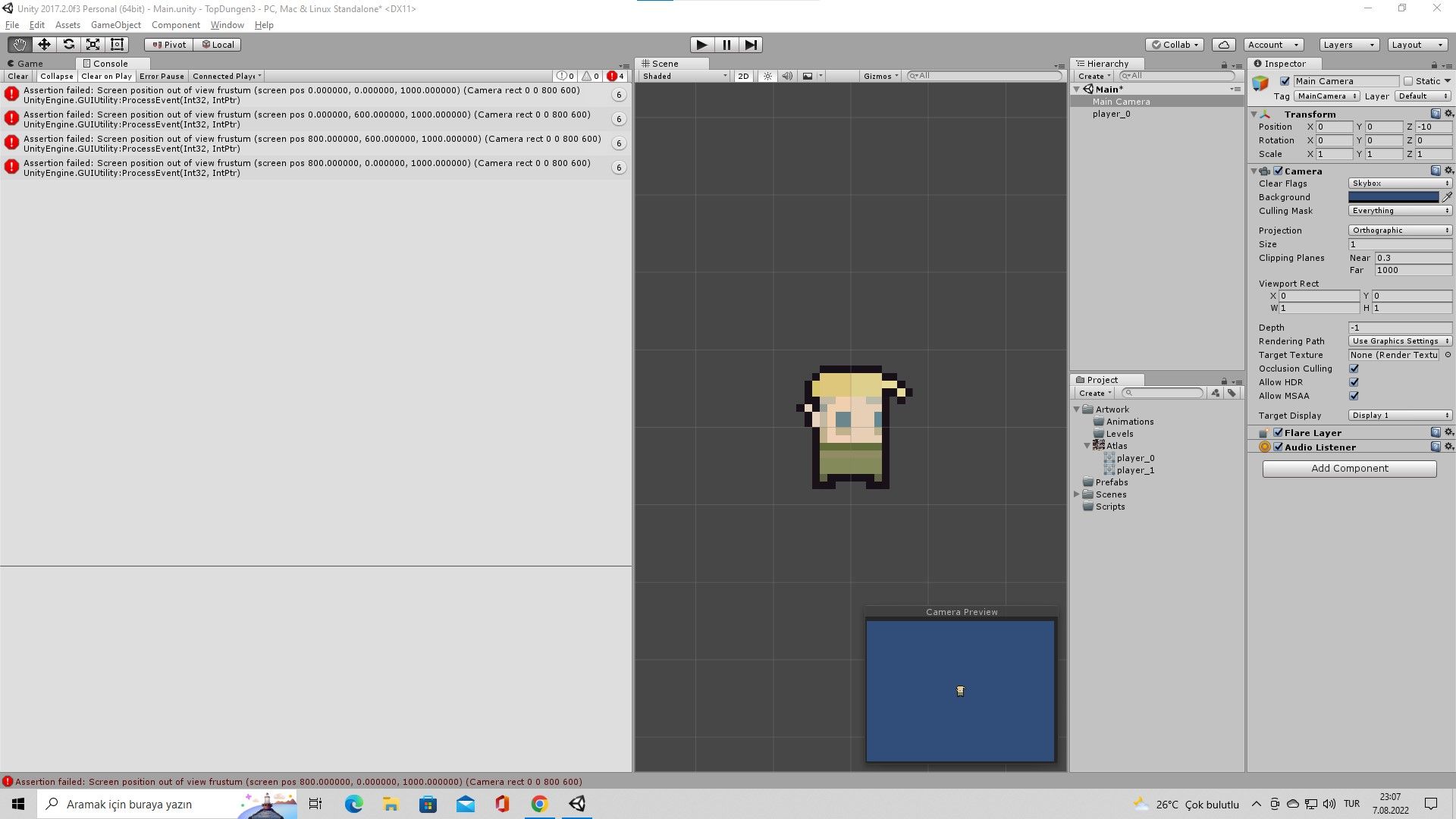
Task: Toggle Occlusion Culling checkbox
Action: click(1354, 369)
